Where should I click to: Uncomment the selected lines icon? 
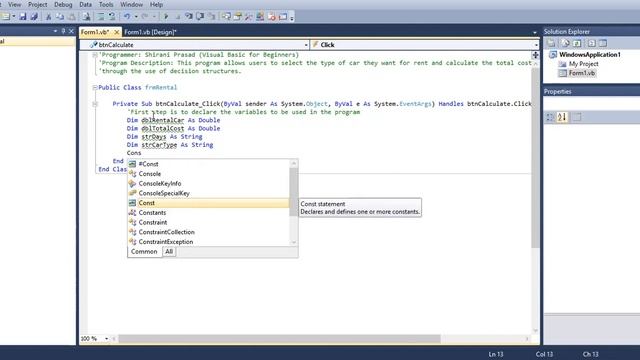tap(111, 17)
